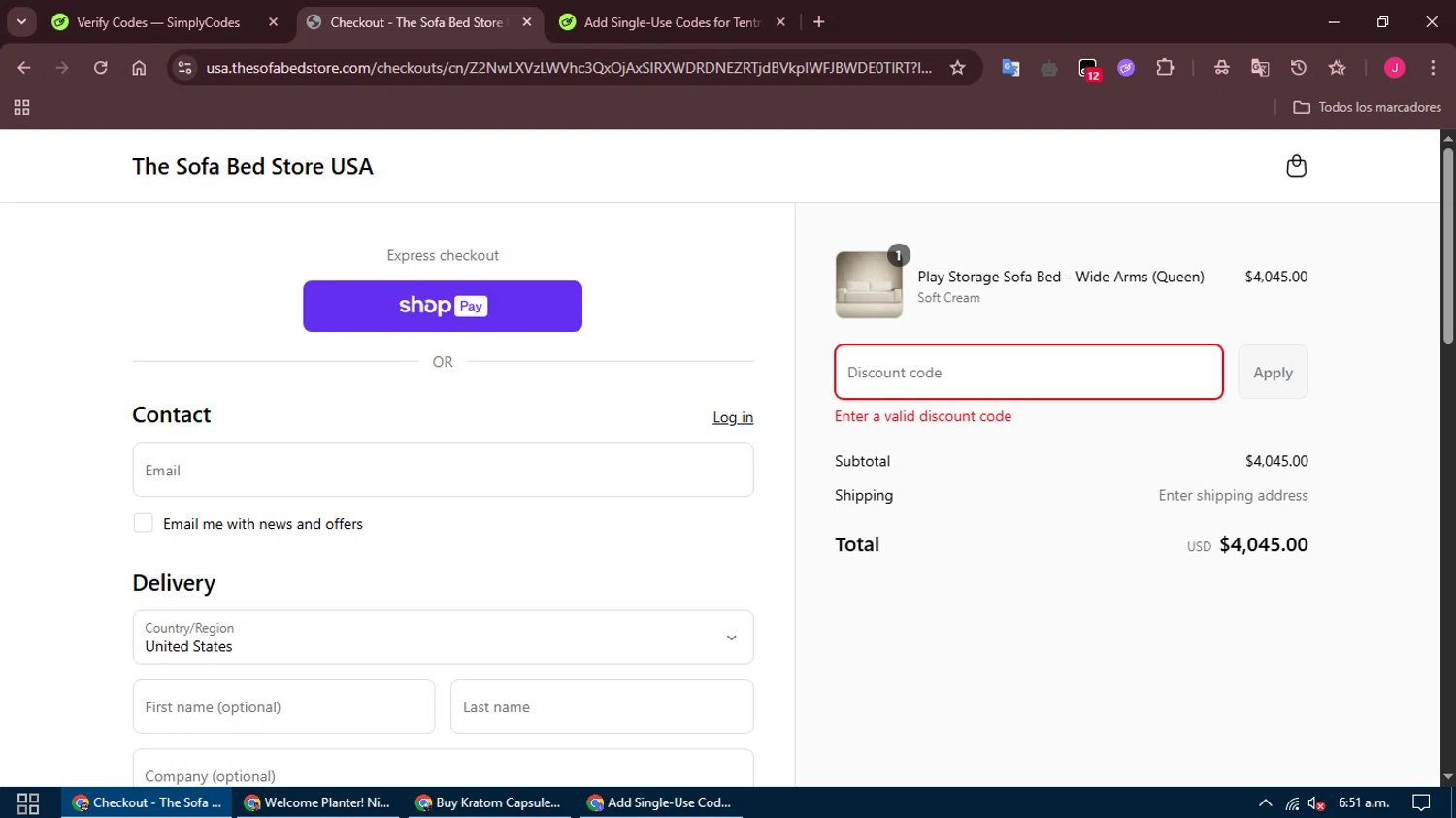Reload the checkout page
This screenshot has height=818, width=1456.
click(x=100, y=67)
